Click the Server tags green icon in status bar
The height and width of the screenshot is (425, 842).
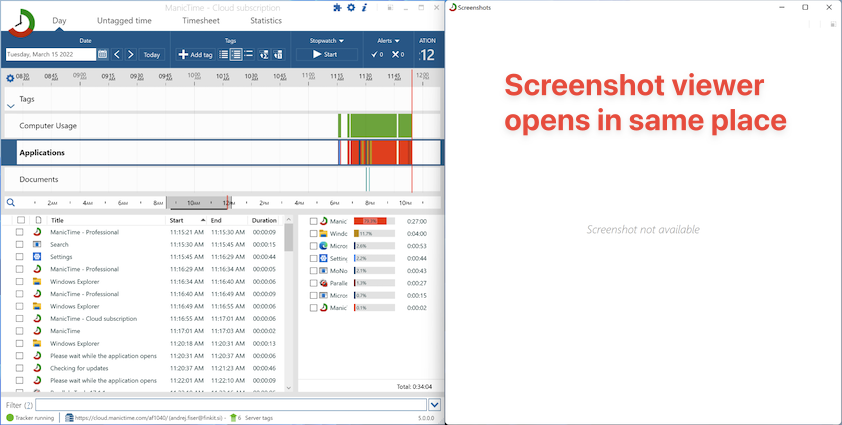[x=233, y=417]
